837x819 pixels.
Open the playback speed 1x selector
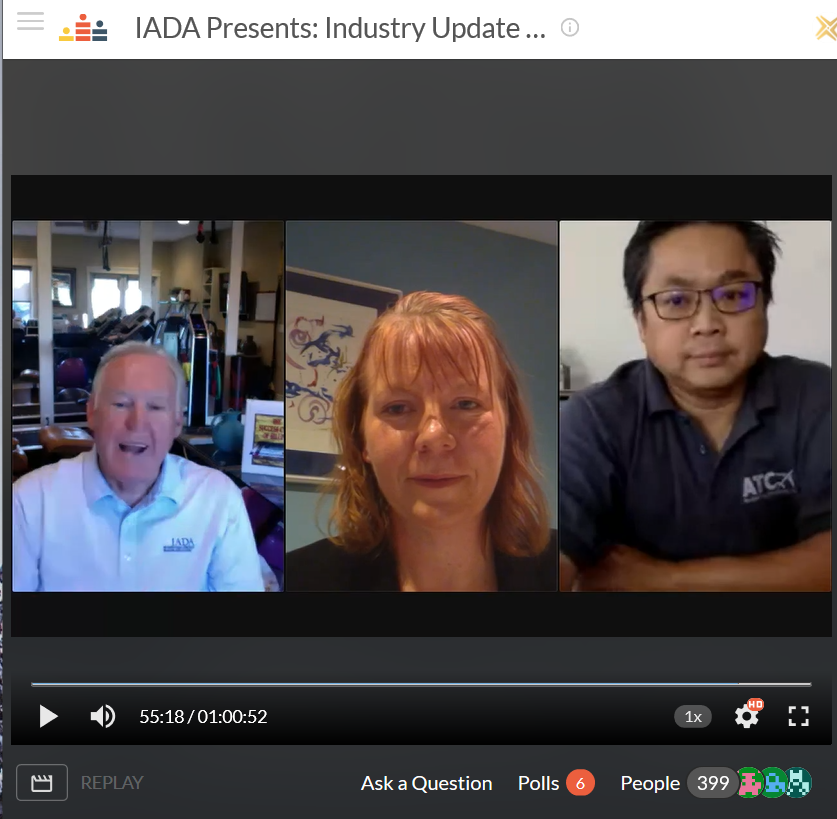pyautogui.click(x=693, y=716)
